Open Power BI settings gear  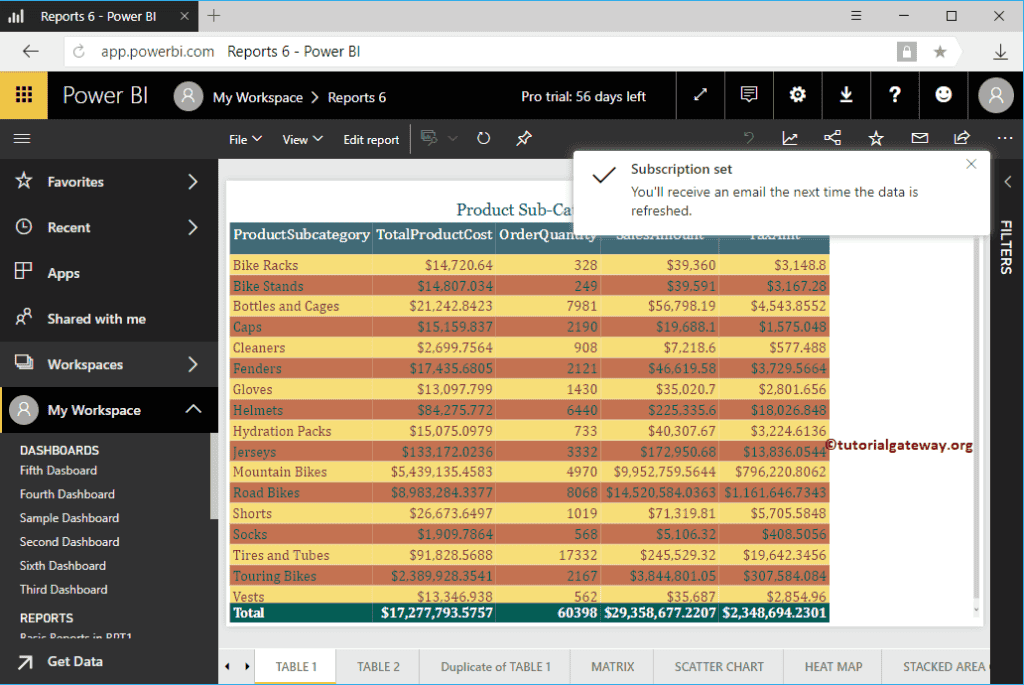(797, 96)
